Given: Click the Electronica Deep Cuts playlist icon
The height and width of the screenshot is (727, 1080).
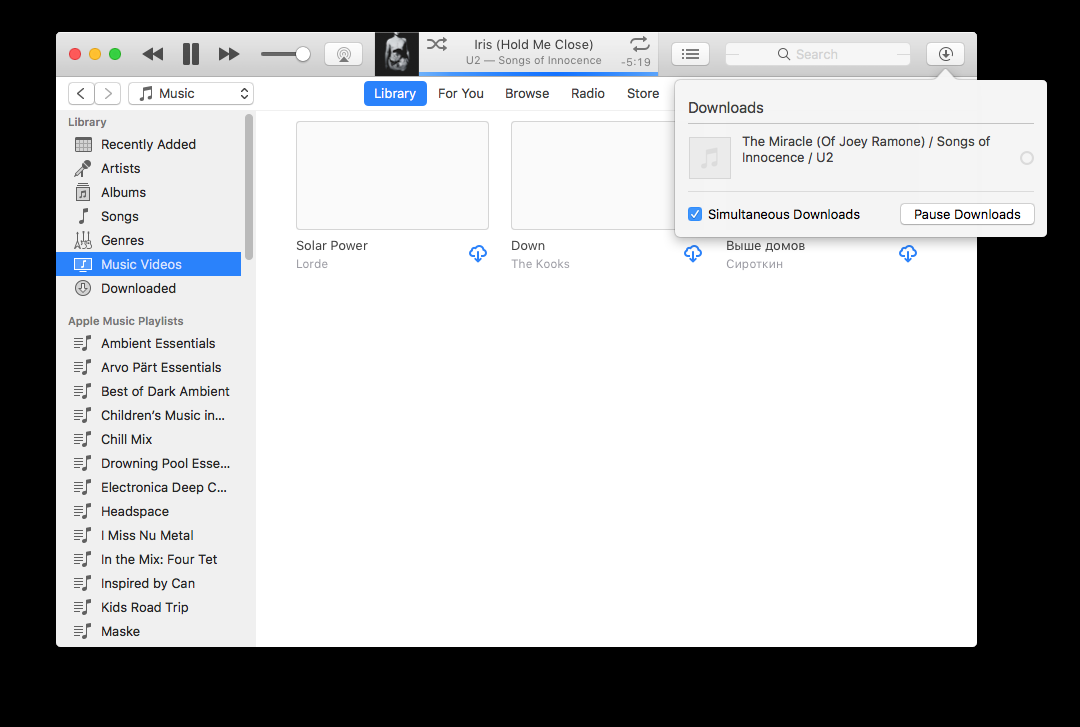Looking at the screenshot, I should [83, 488].
